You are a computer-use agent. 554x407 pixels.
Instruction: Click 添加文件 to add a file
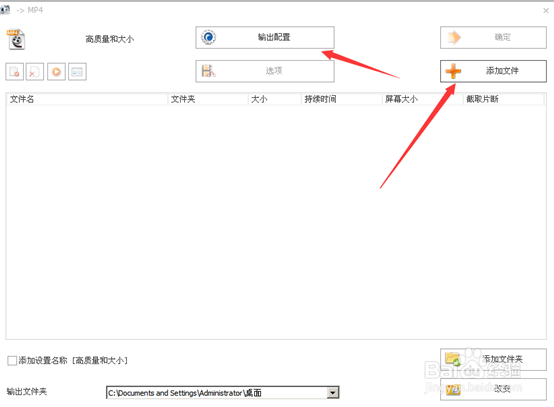493,71
